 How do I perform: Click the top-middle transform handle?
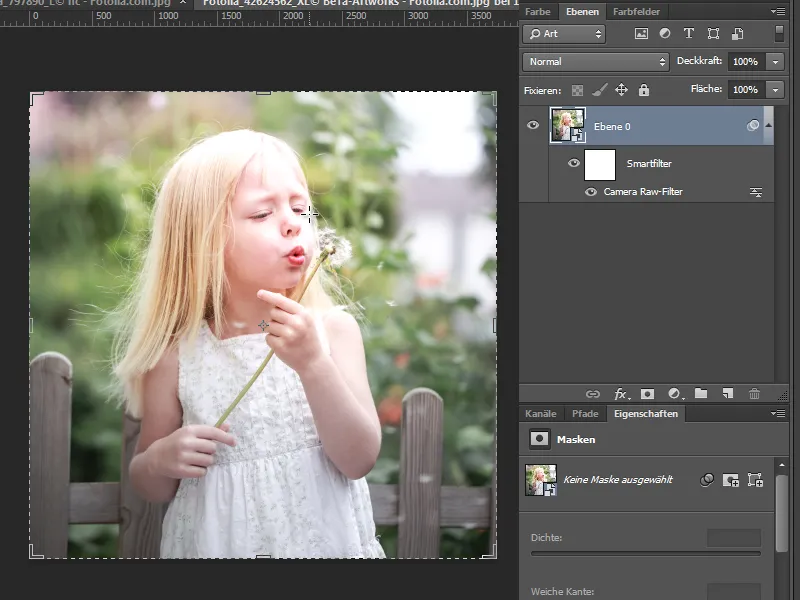click(x=263, y=93)
